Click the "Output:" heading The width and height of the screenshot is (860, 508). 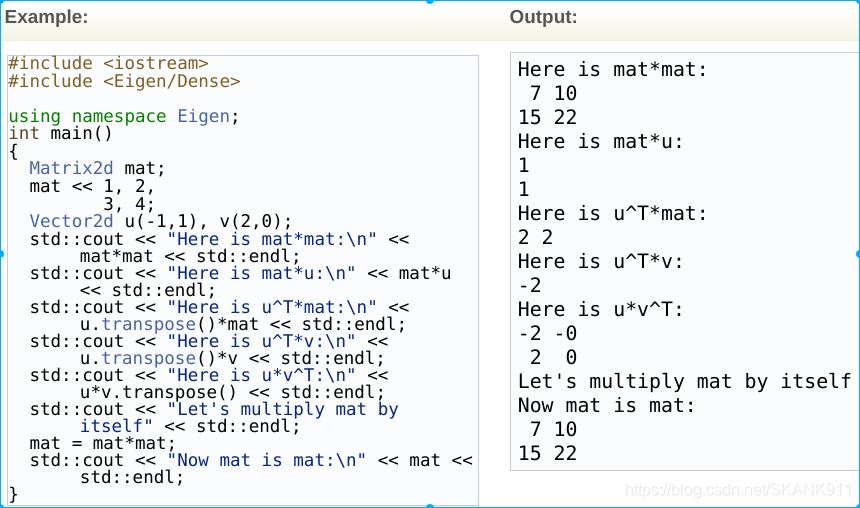pyautogui.click(x=543, y=17)
